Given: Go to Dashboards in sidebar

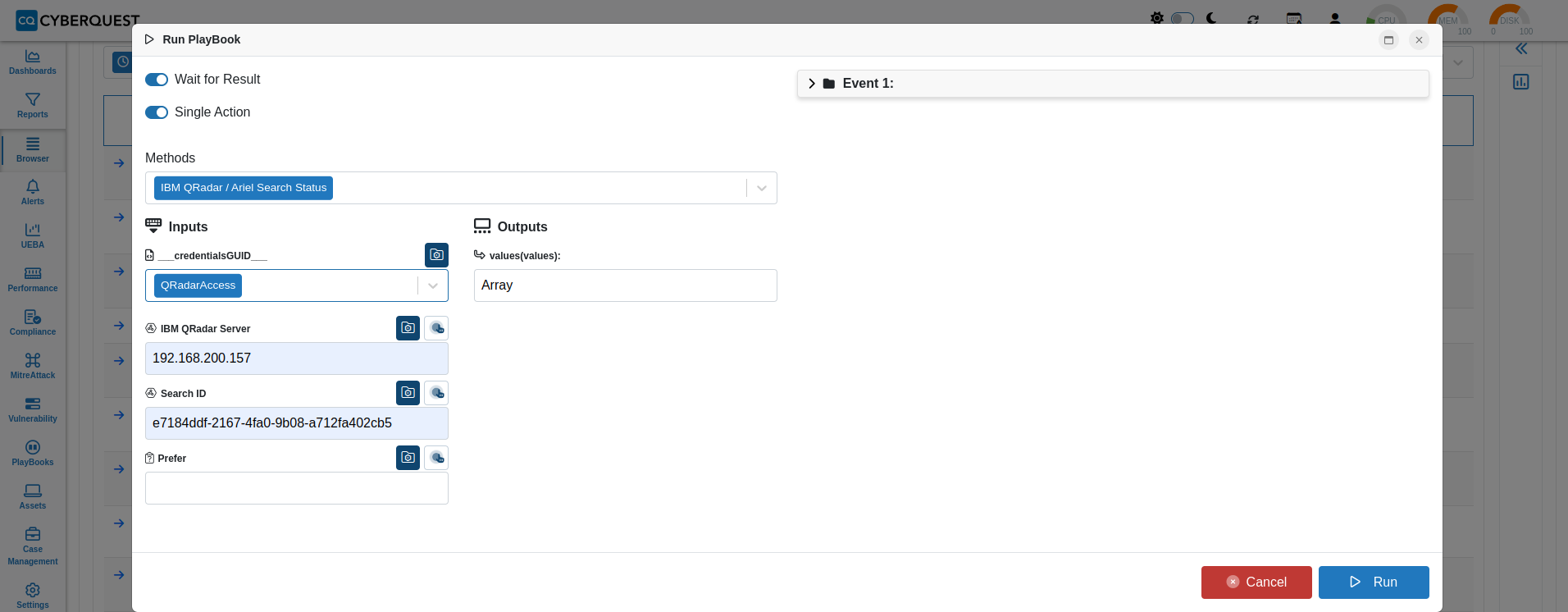Looking at the screenshot, I should coord(33,62).
